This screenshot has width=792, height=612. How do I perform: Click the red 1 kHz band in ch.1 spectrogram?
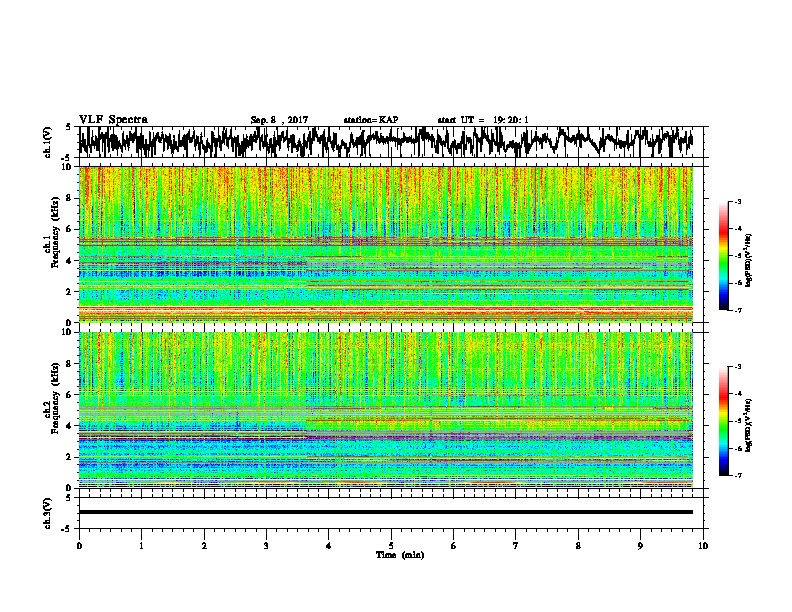[386, 308]
